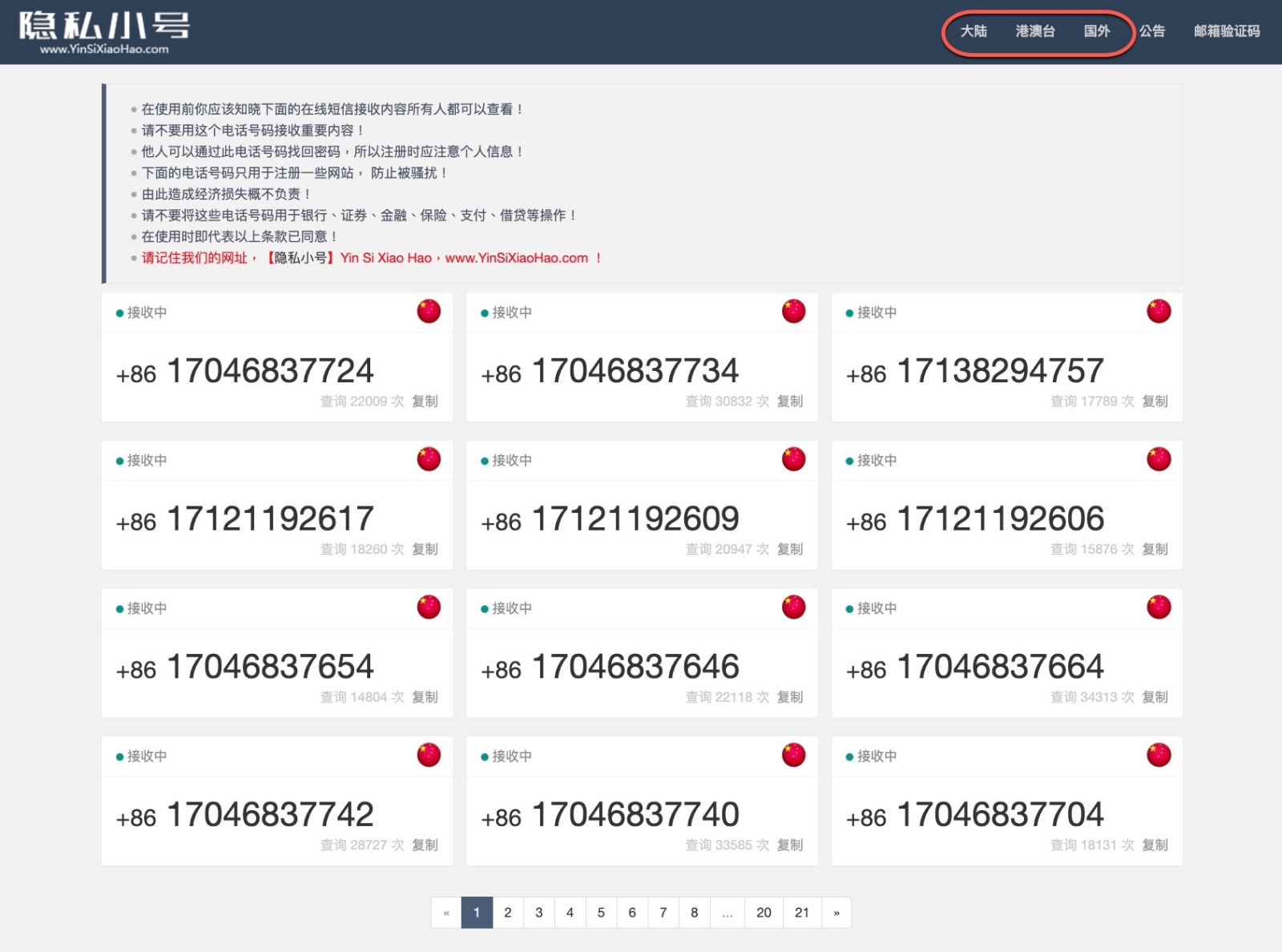Open the 大陆 navigation tab
Screen dimensions: 1282x952
[x=974, y=31]
